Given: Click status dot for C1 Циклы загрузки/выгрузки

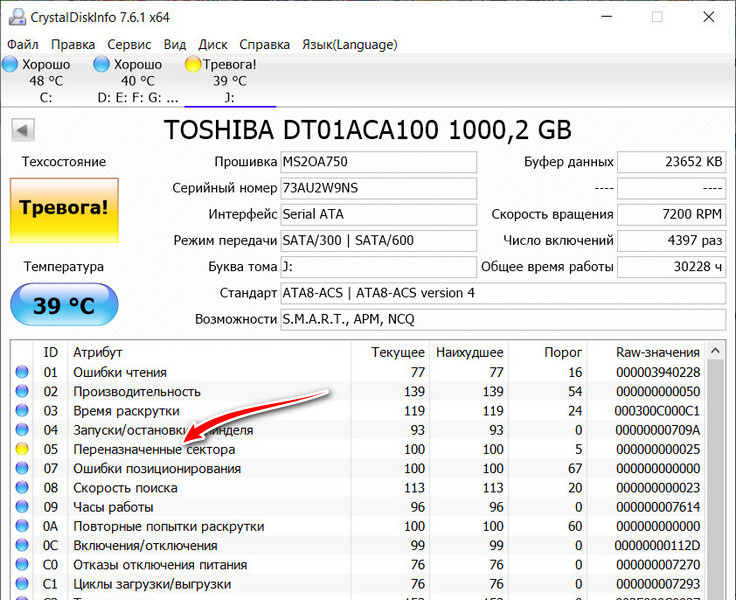Looking at the screenshot, I should point(22,584).
